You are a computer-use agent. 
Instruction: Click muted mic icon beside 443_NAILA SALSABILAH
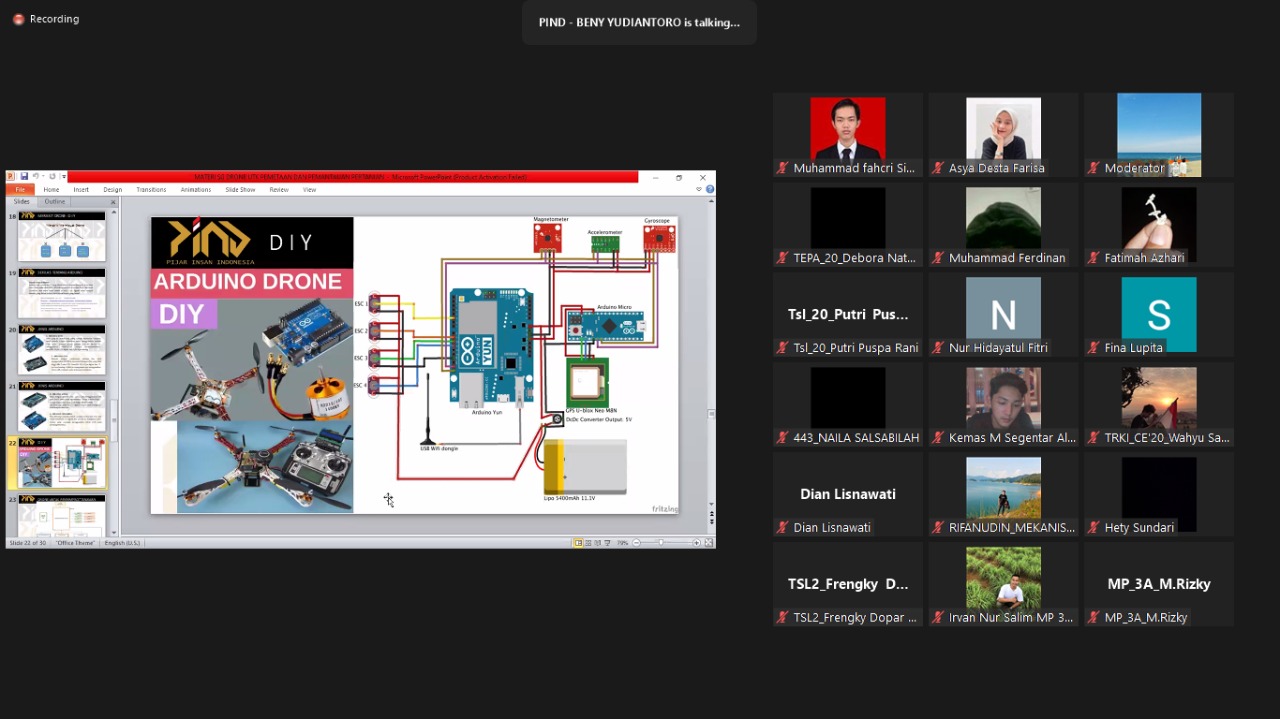tap(783, 438)
